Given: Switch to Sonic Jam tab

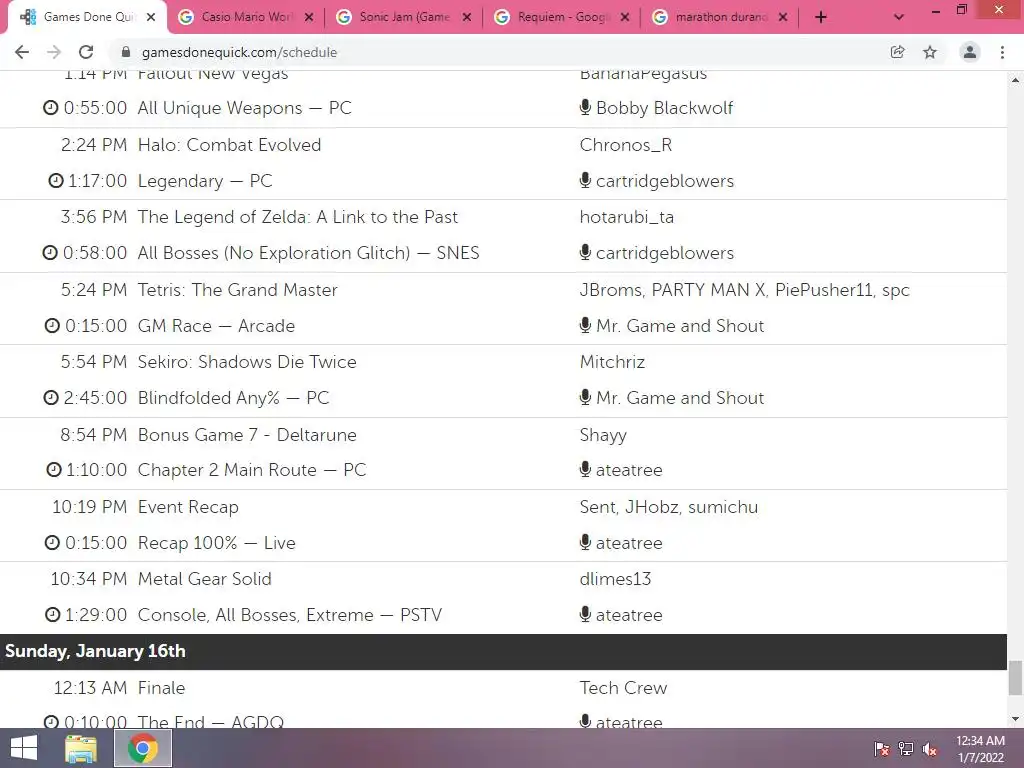Looking at the screenshot, I should point(404,17).
